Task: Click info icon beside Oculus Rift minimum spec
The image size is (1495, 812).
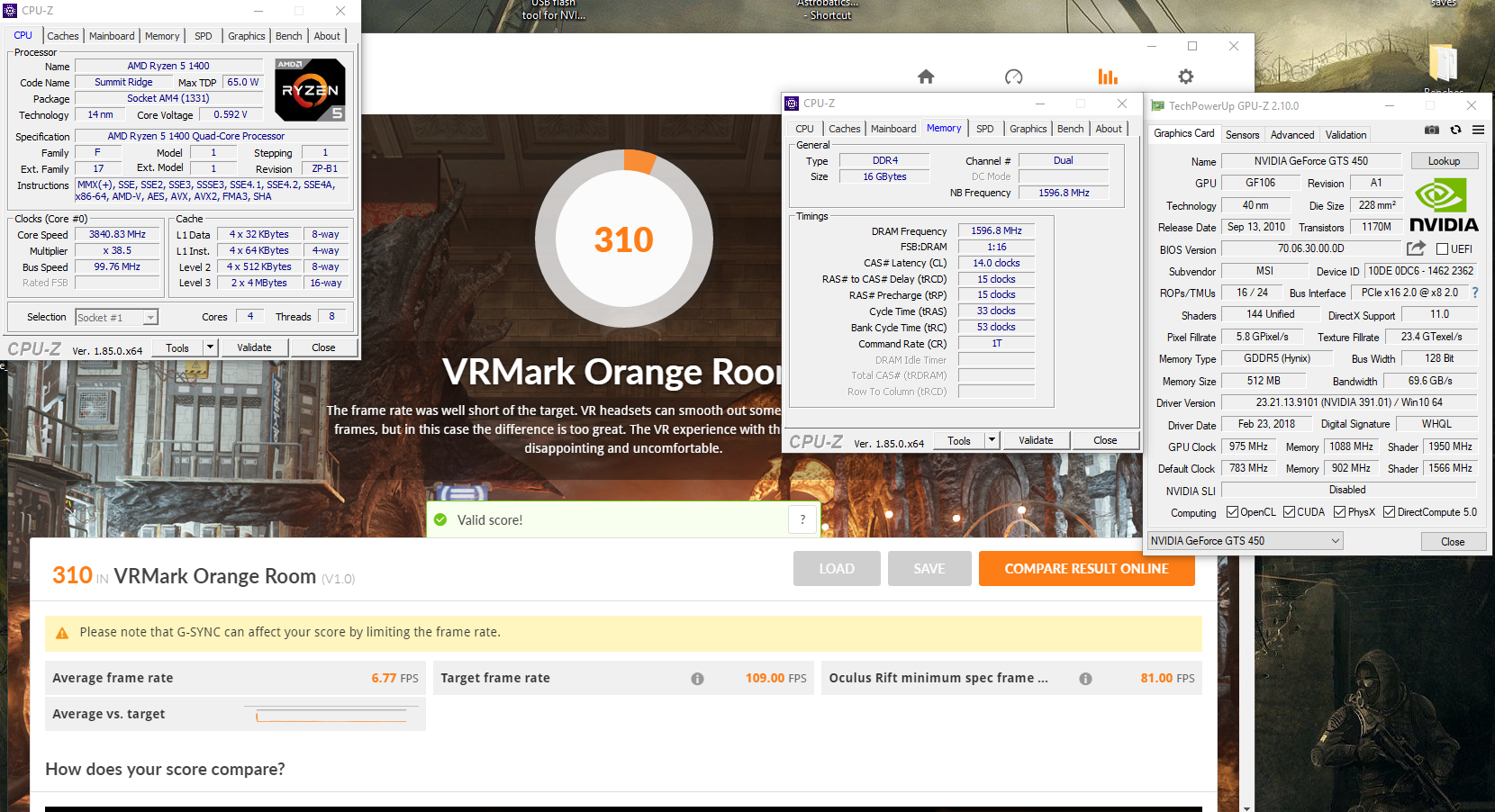Action: point(1085,679)
